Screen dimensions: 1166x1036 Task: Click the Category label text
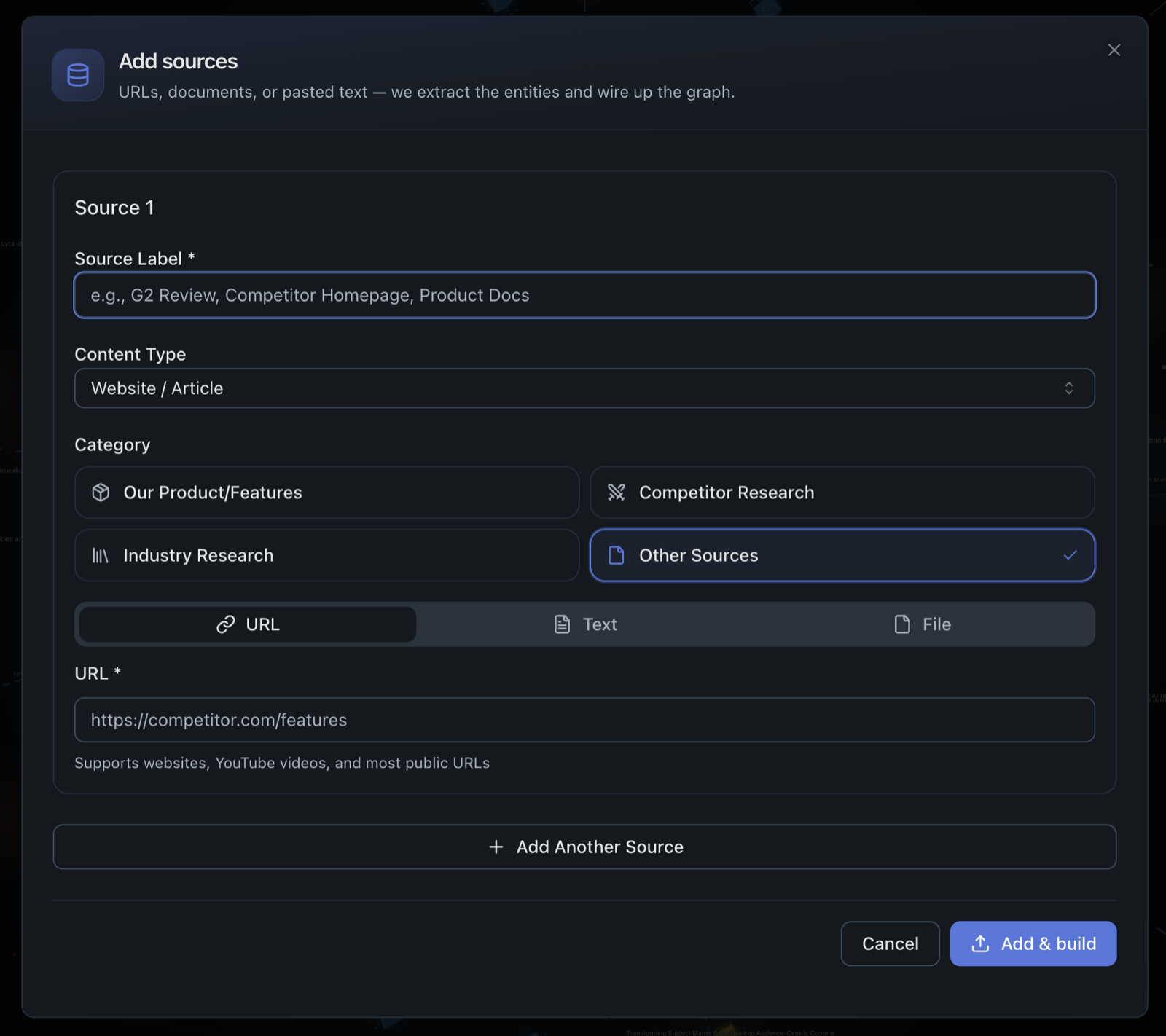click(x=112, y=444)
